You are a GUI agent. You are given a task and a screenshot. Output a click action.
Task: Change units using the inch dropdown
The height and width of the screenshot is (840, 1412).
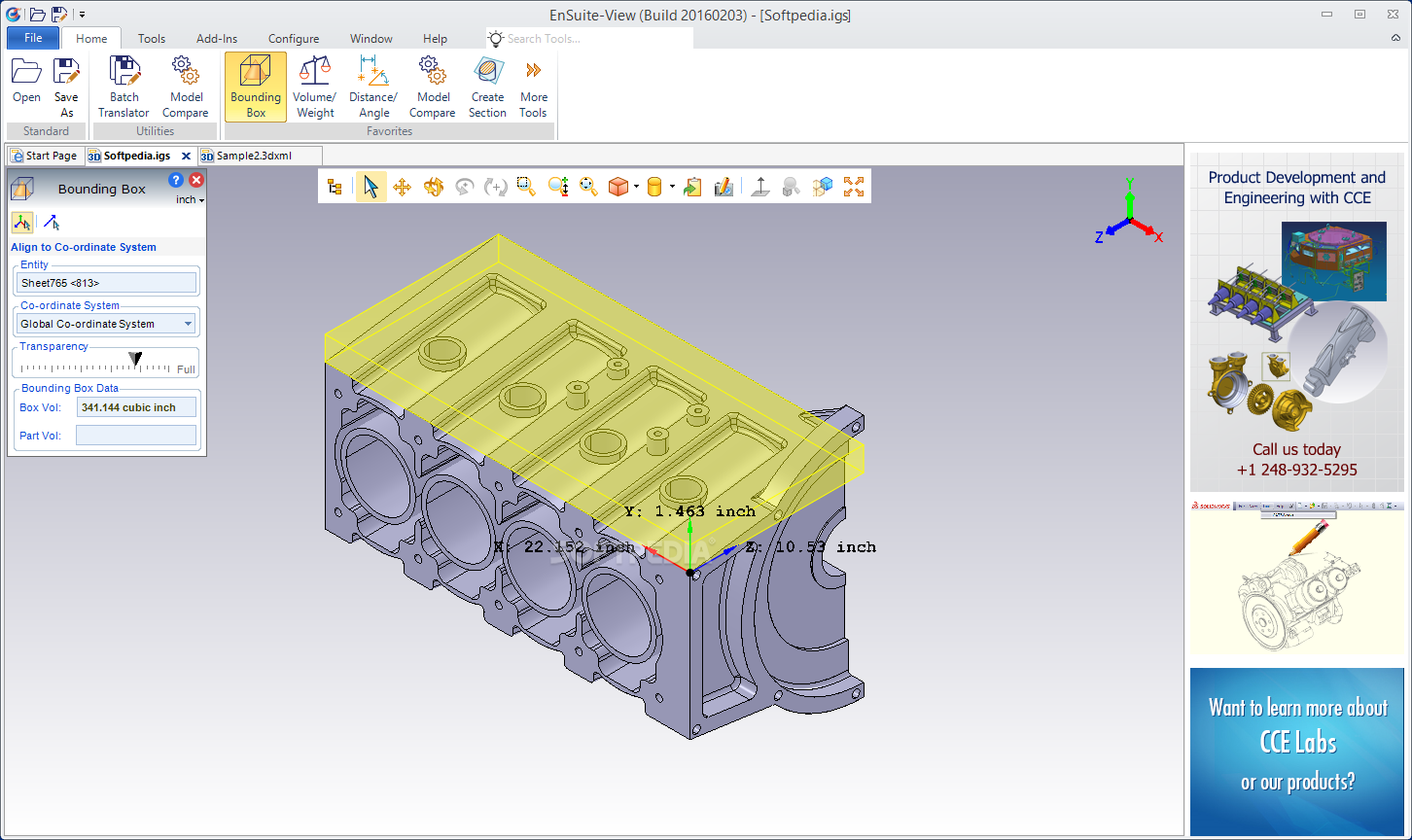click(190, 199)
